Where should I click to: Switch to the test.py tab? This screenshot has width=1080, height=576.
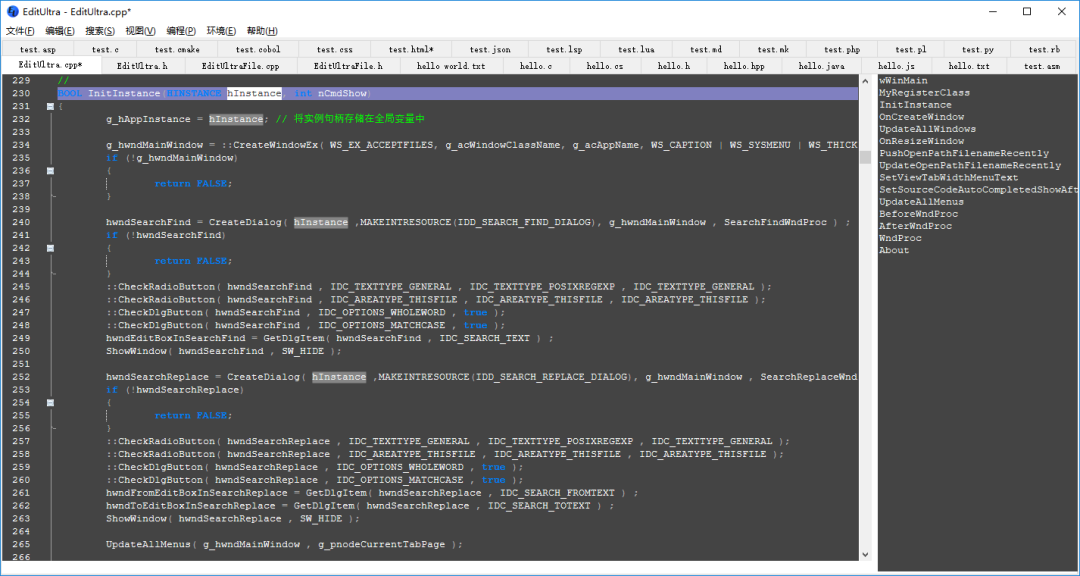click(977, 50)
